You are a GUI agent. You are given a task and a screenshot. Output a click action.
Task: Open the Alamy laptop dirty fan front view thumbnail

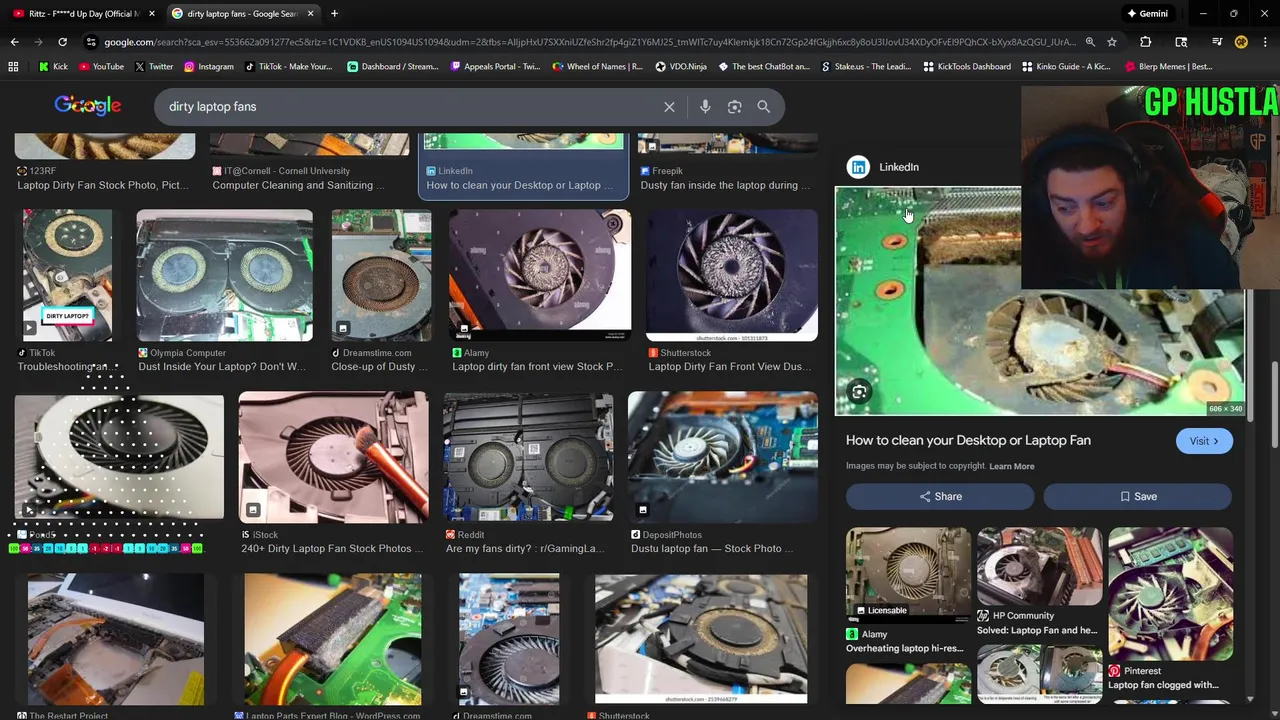540,276
